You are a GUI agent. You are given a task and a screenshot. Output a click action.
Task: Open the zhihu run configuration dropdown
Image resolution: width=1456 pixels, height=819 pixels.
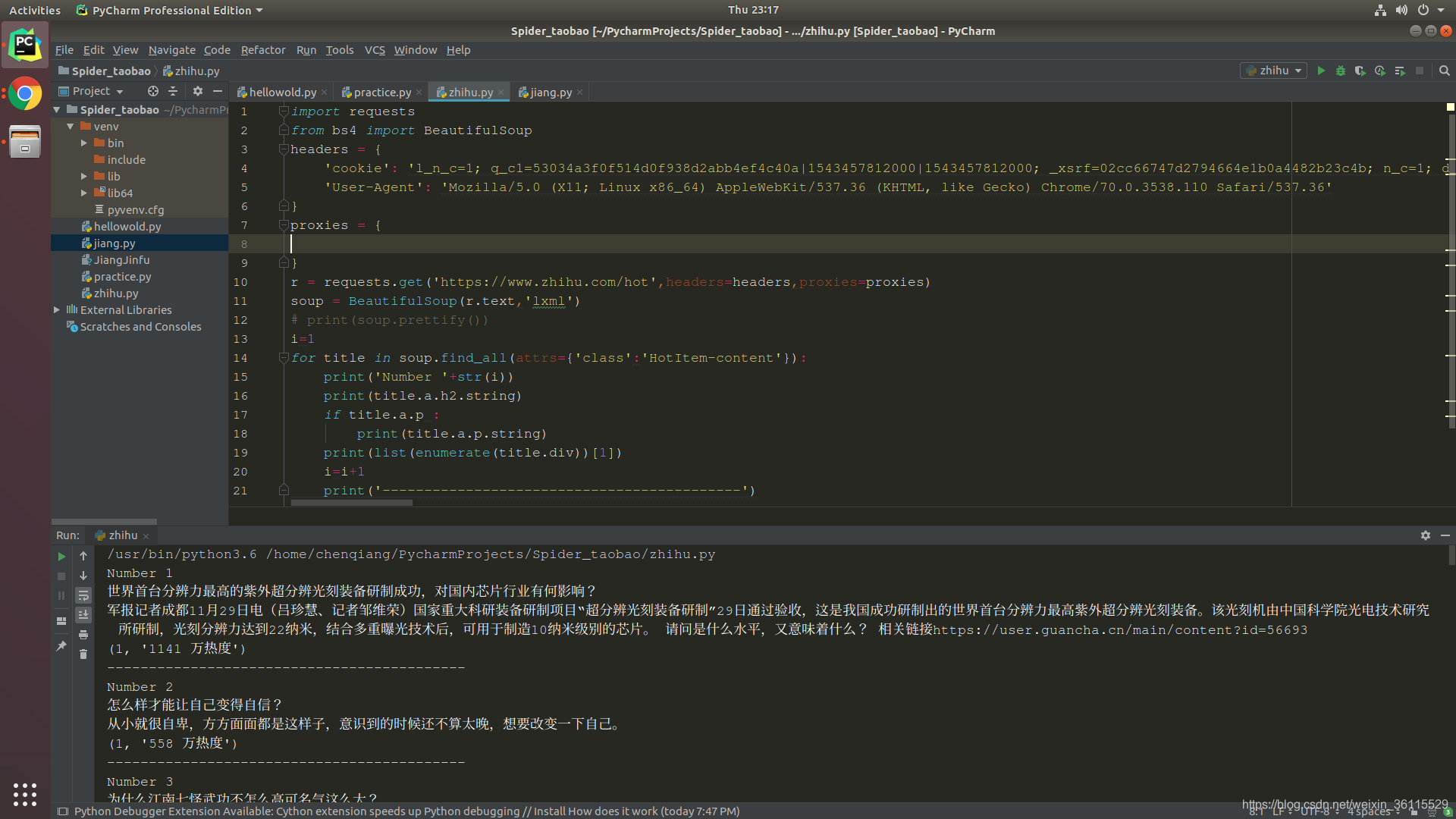(1274, 71)
